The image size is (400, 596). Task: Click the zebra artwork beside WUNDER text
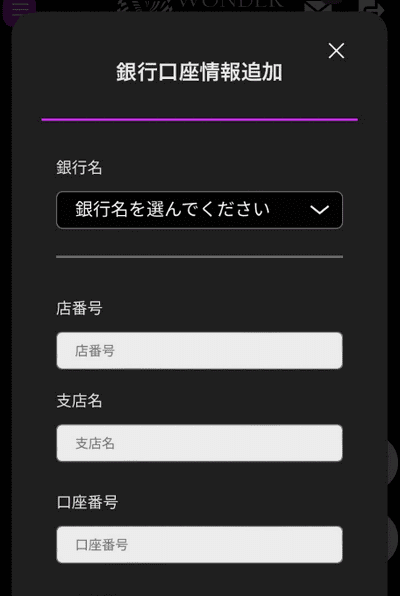(x=146, y=6)
